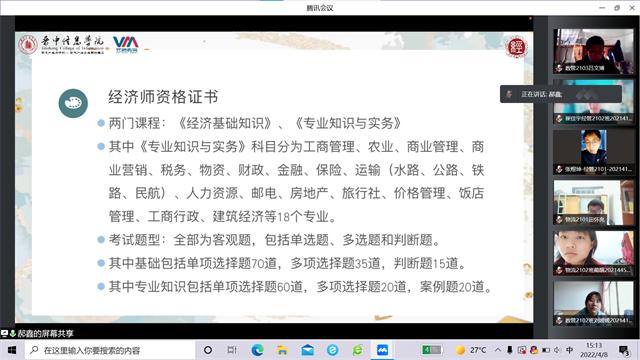
Task: Check the tray battery status icon
Action: (x=546, y=350)
